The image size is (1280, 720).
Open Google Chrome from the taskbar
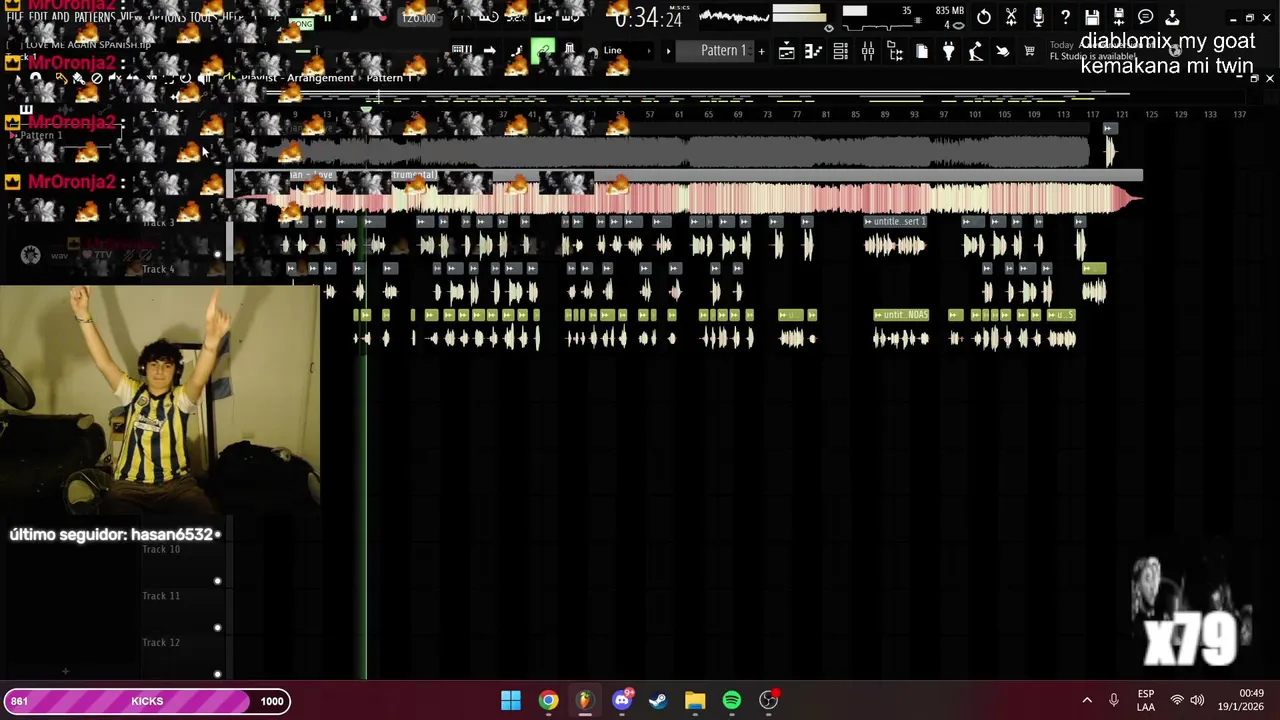[548, 701]
